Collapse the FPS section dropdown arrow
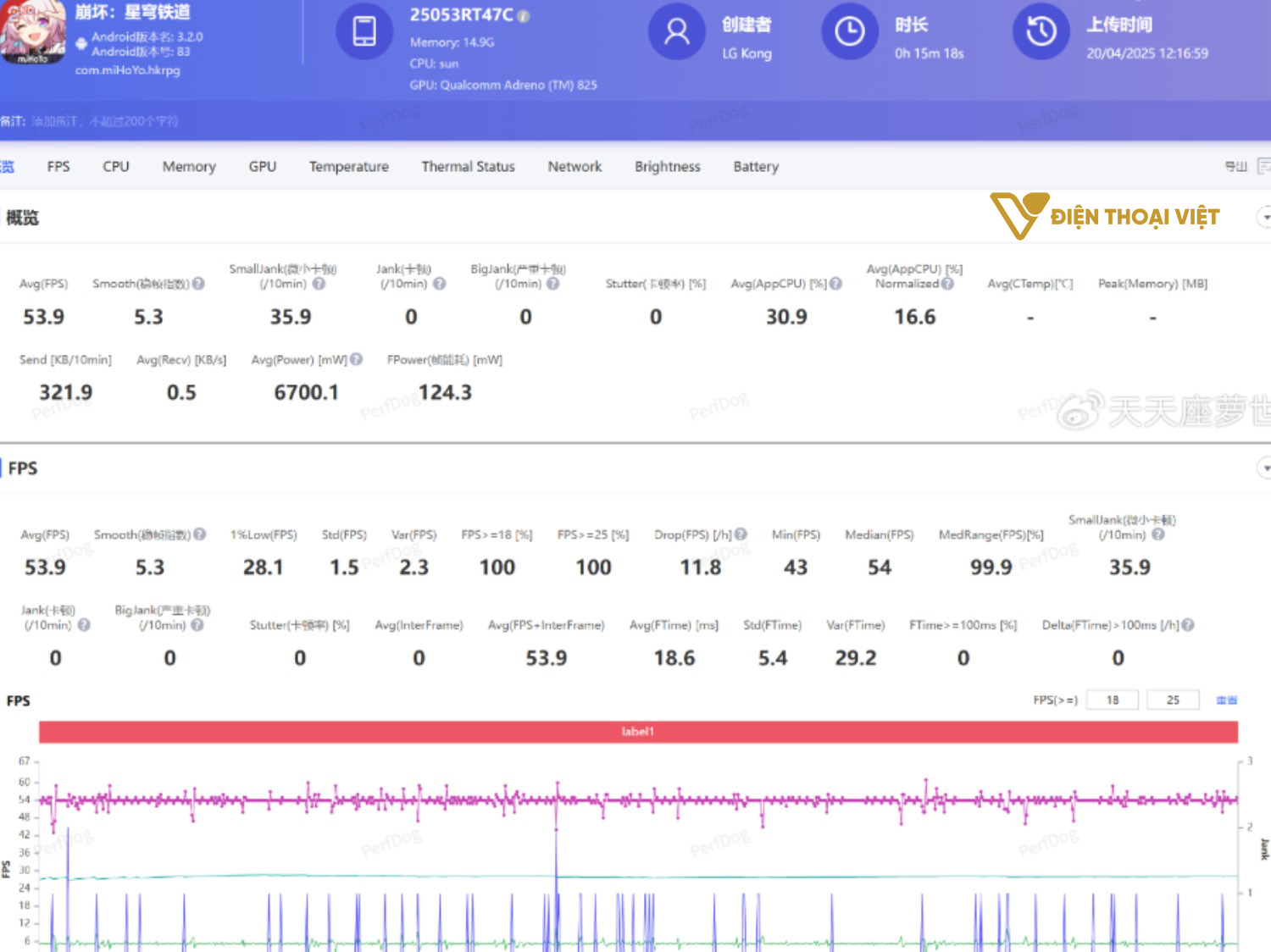1271x952 pixels. [1263, 468]
